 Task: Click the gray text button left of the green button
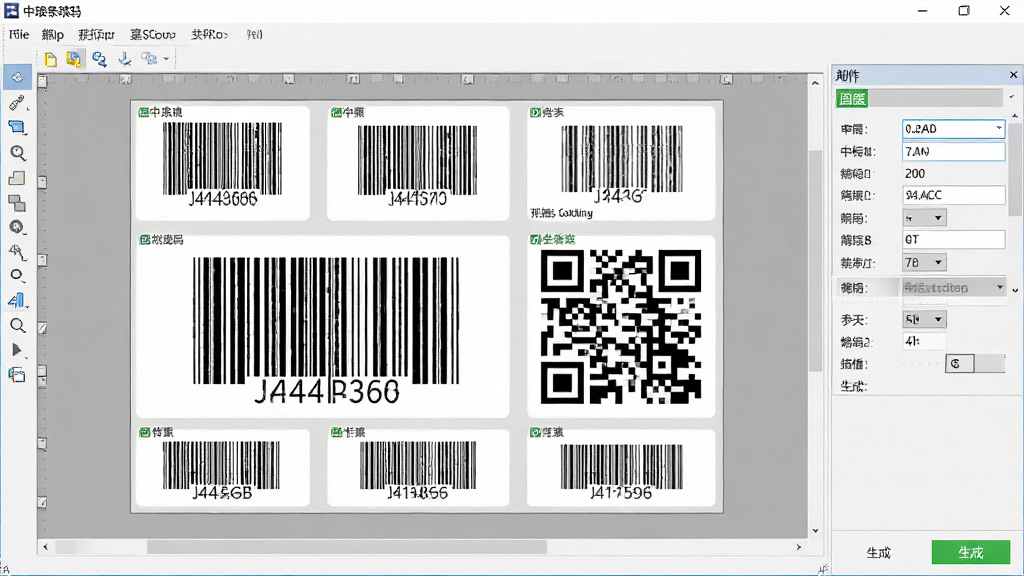pyautogui.click(x=878, y=553)
